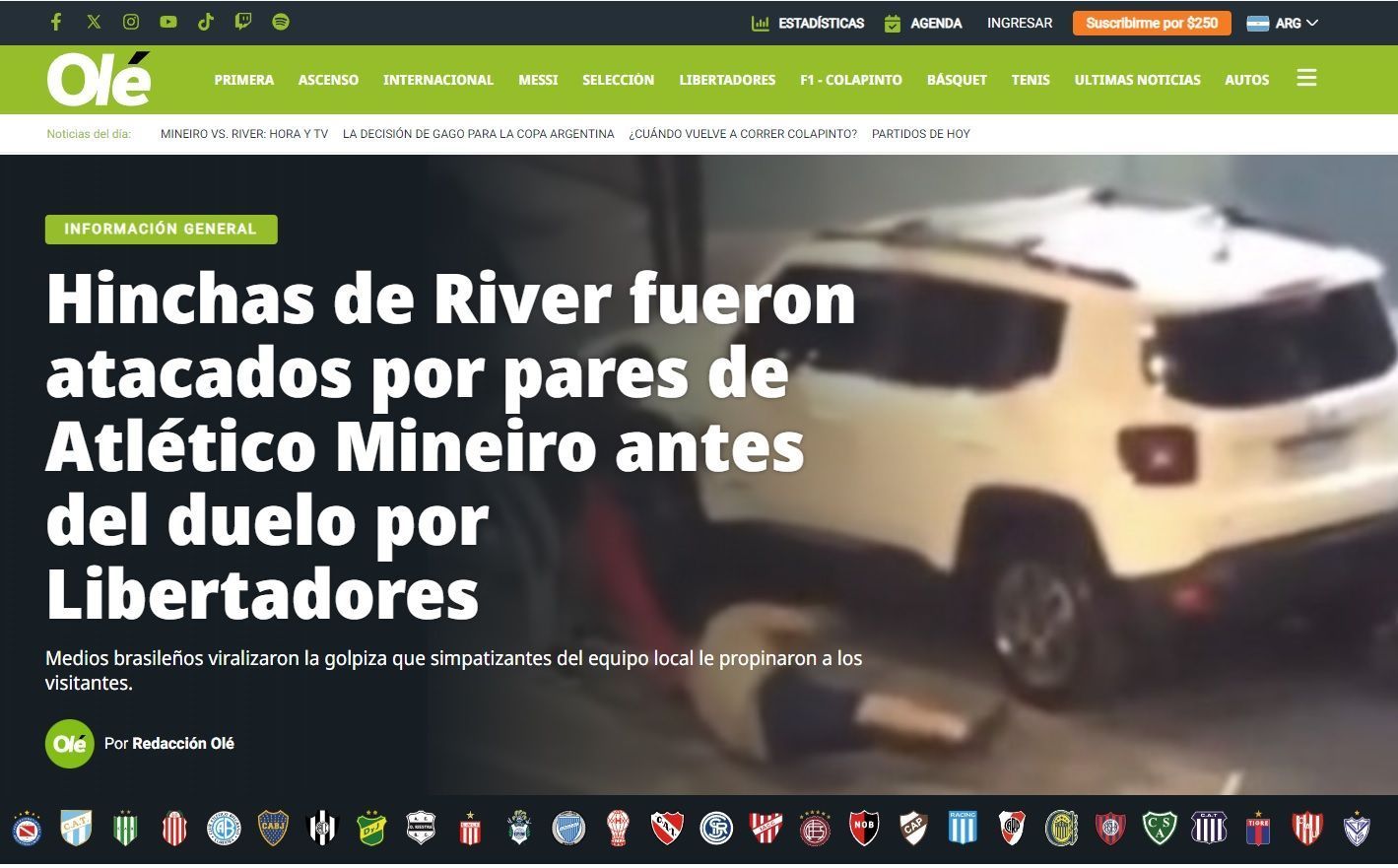Screen dimensions: 1398x868
Task: Open the hamburger menu icon
Action: click(1306, 78)
